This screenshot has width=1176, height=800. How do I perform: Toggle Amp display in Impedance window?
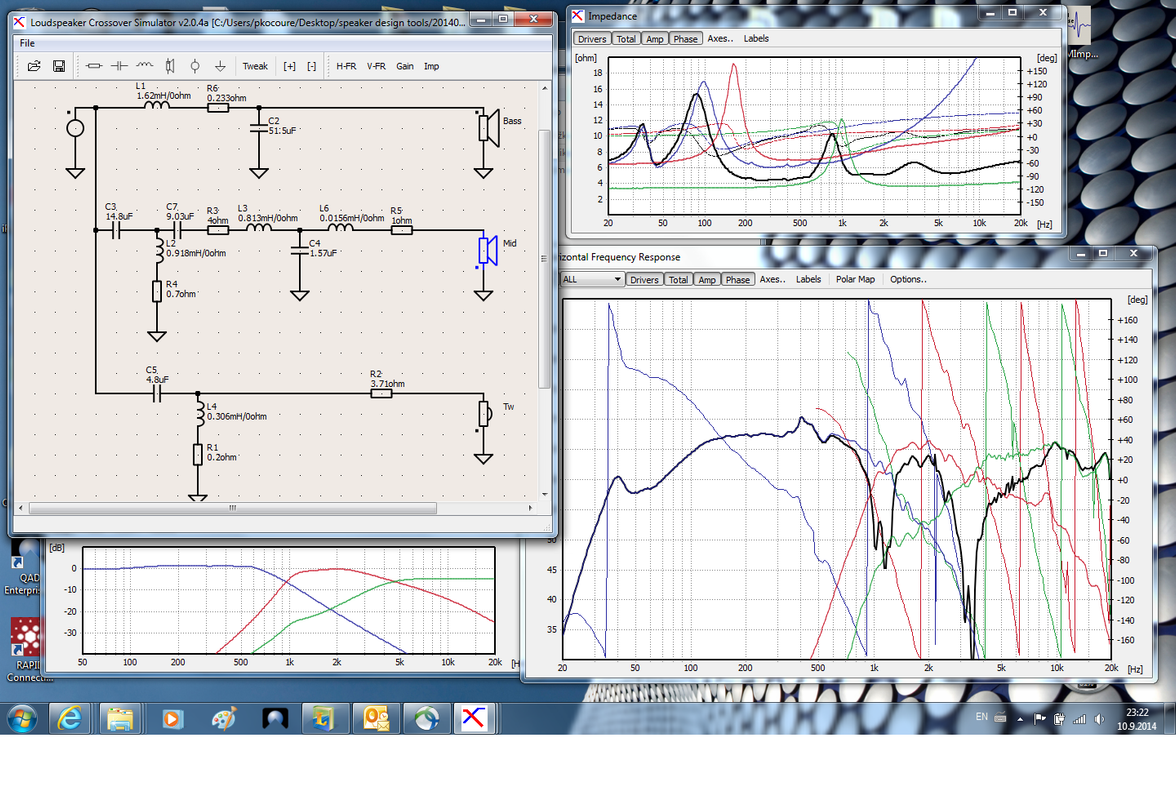click(x=655, y=39)
